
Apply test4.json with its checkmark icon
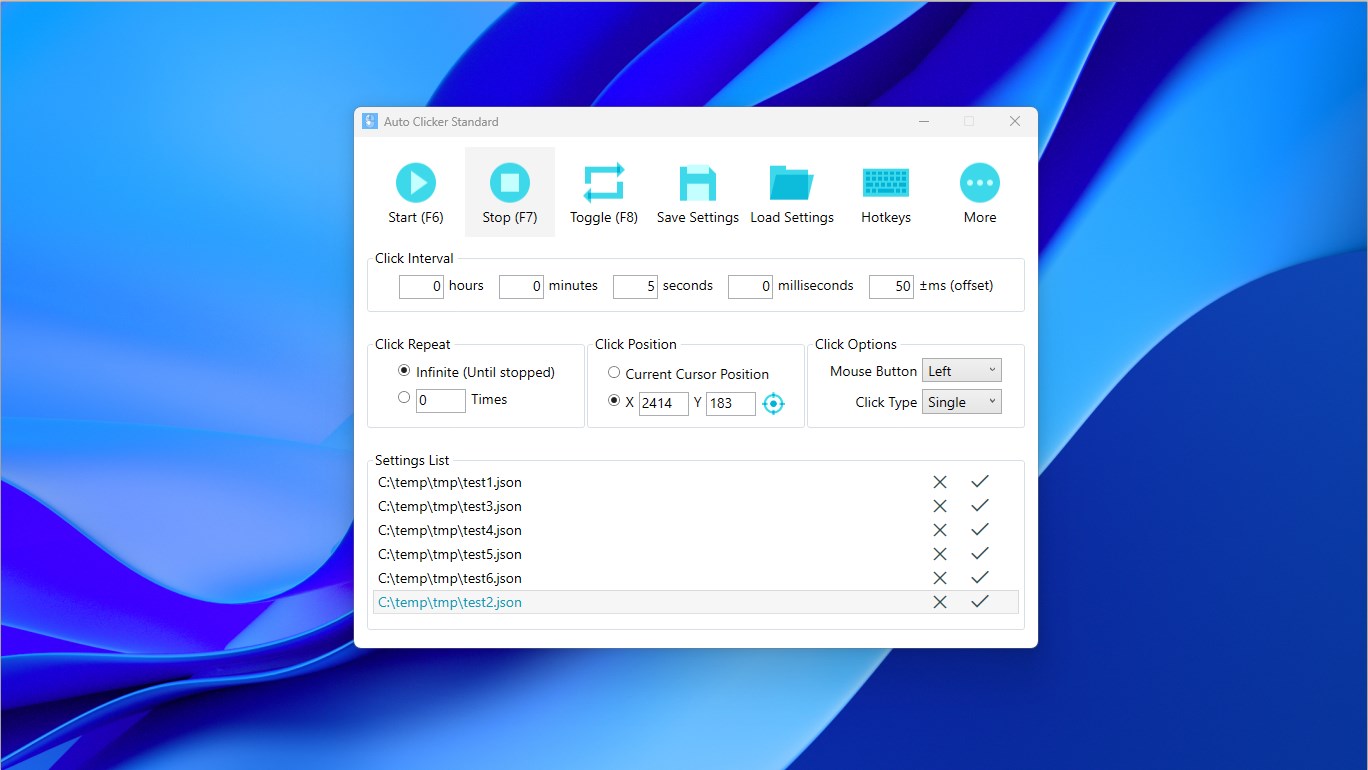(x=980, y=530)
